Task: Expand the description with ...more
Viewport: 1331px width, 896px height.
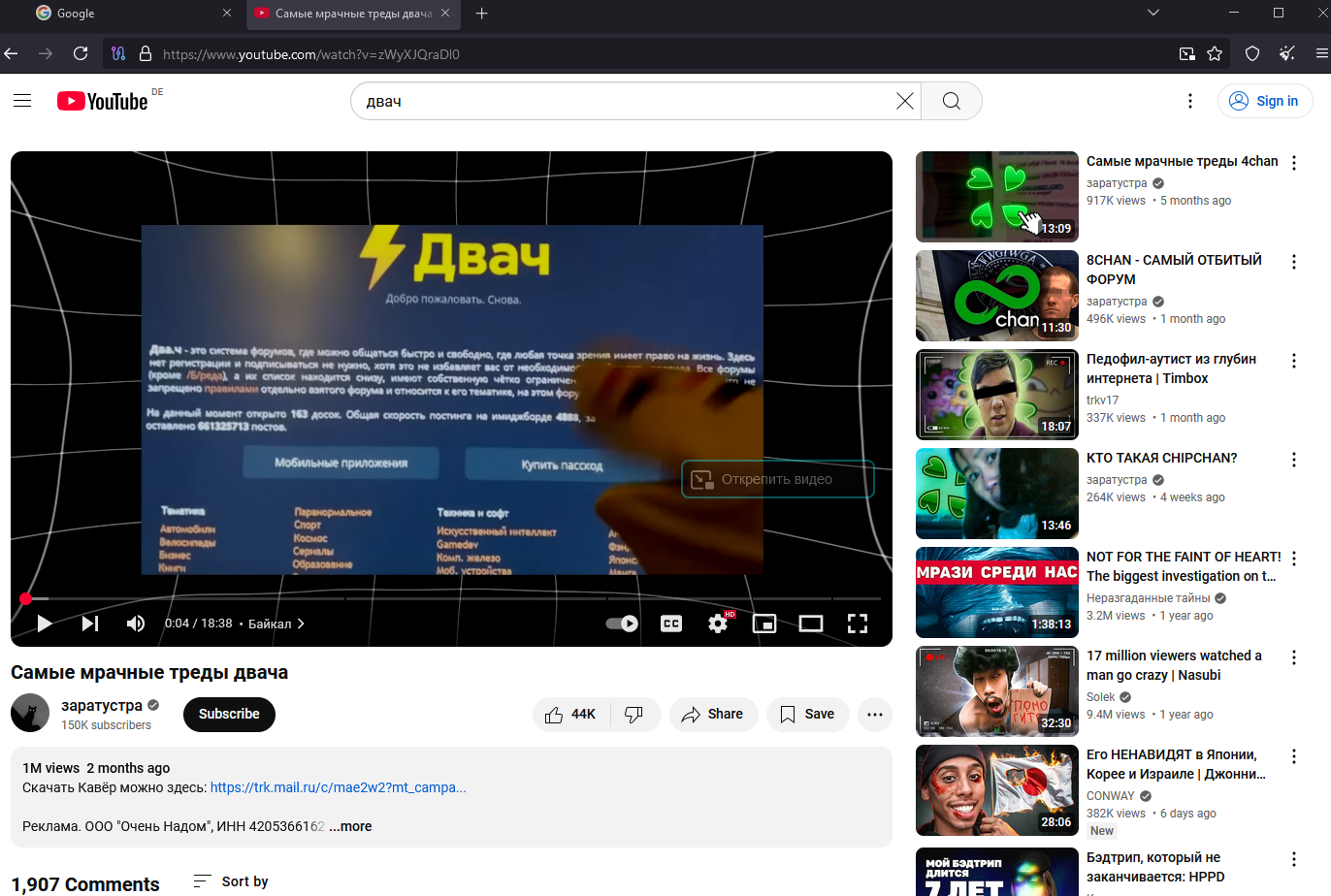Action: (x=350, y=826)
